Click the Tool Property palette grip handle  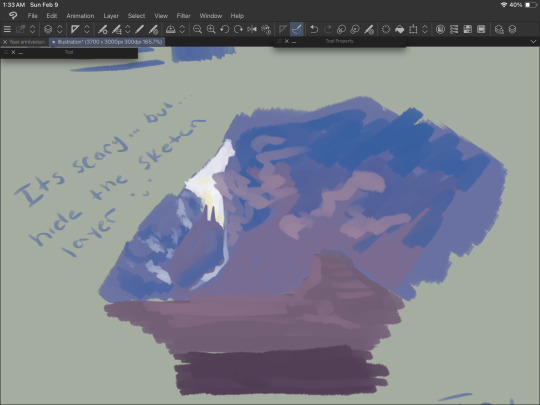[279, 41]
